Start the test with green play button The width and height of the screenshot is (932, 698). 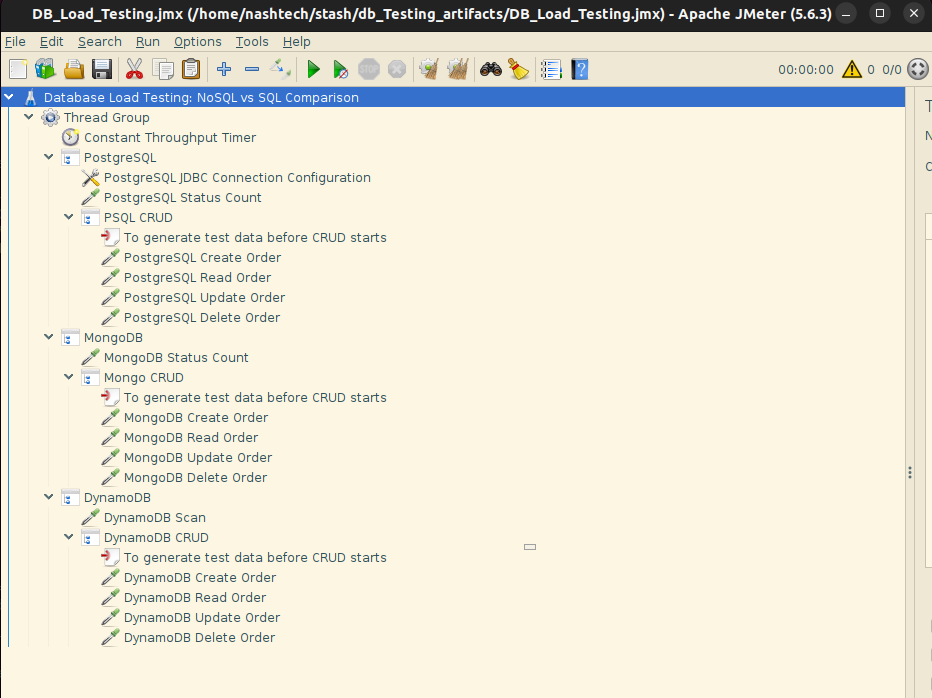point(313,69)
